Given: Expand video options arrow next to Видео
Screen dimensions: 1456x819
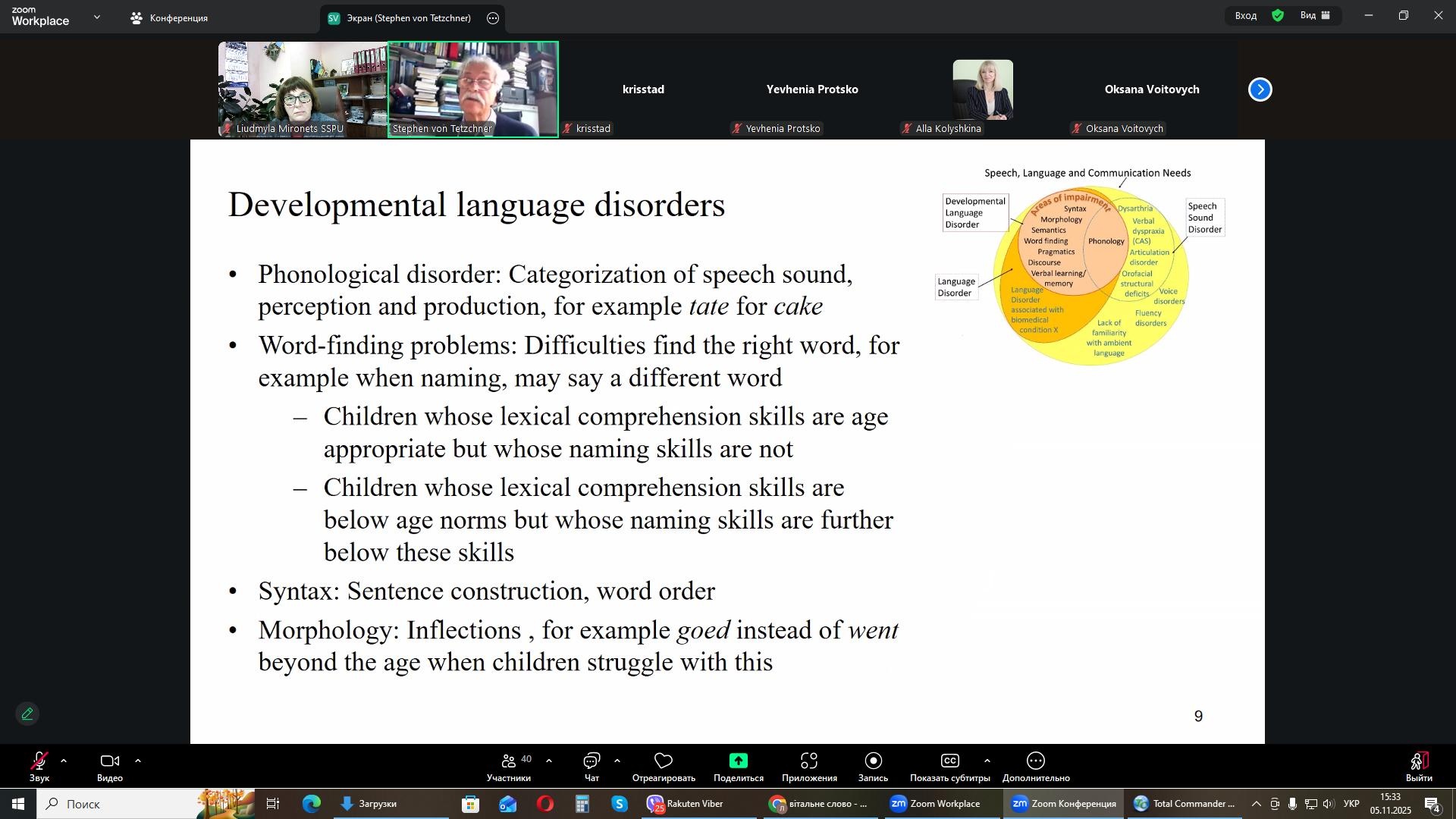Looking at the screenshot, I should tap(138, 761).
